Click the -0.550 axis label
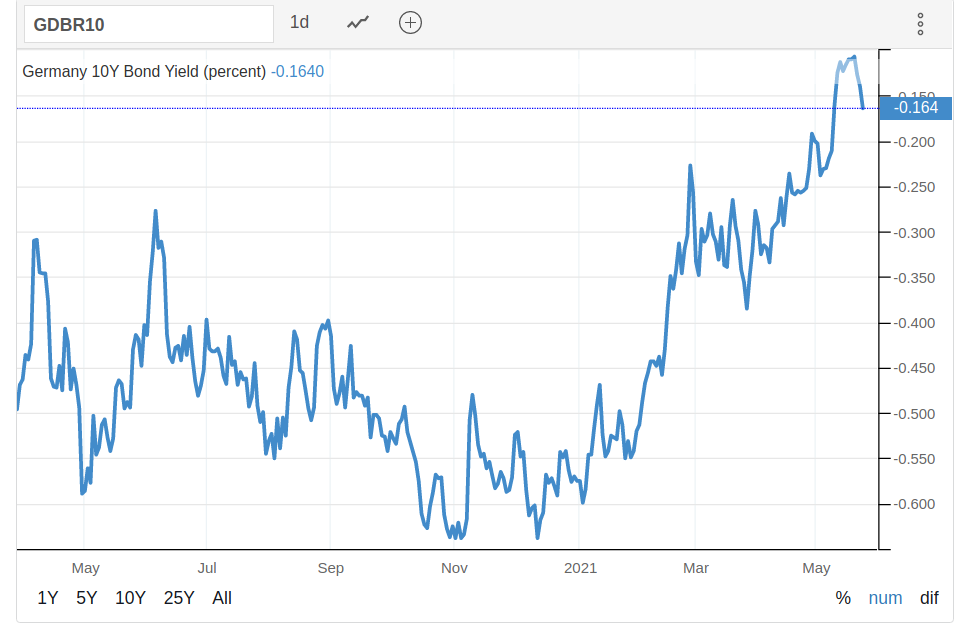The image size is (968, 630). point(914,459)
